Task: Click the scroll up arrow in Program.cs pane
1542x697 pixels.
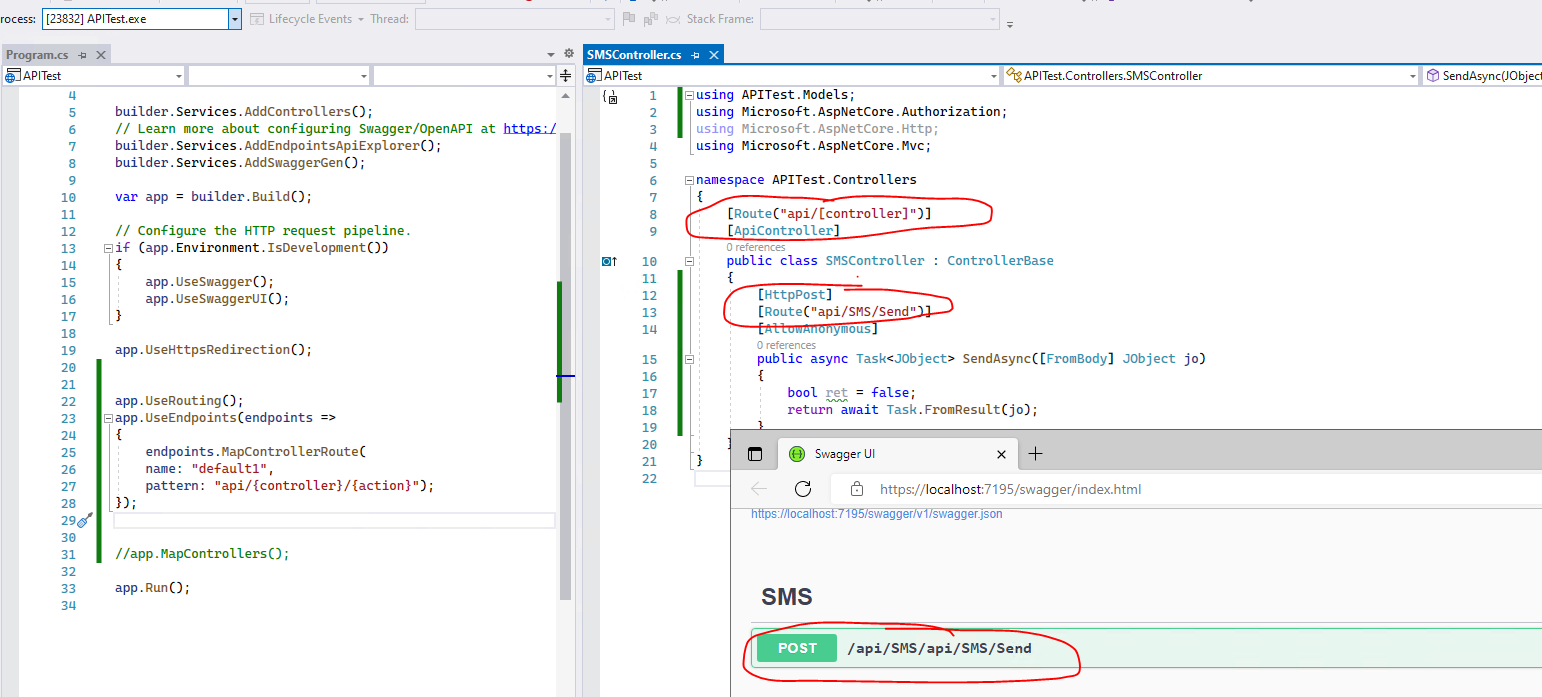Action: click(565, 95)
